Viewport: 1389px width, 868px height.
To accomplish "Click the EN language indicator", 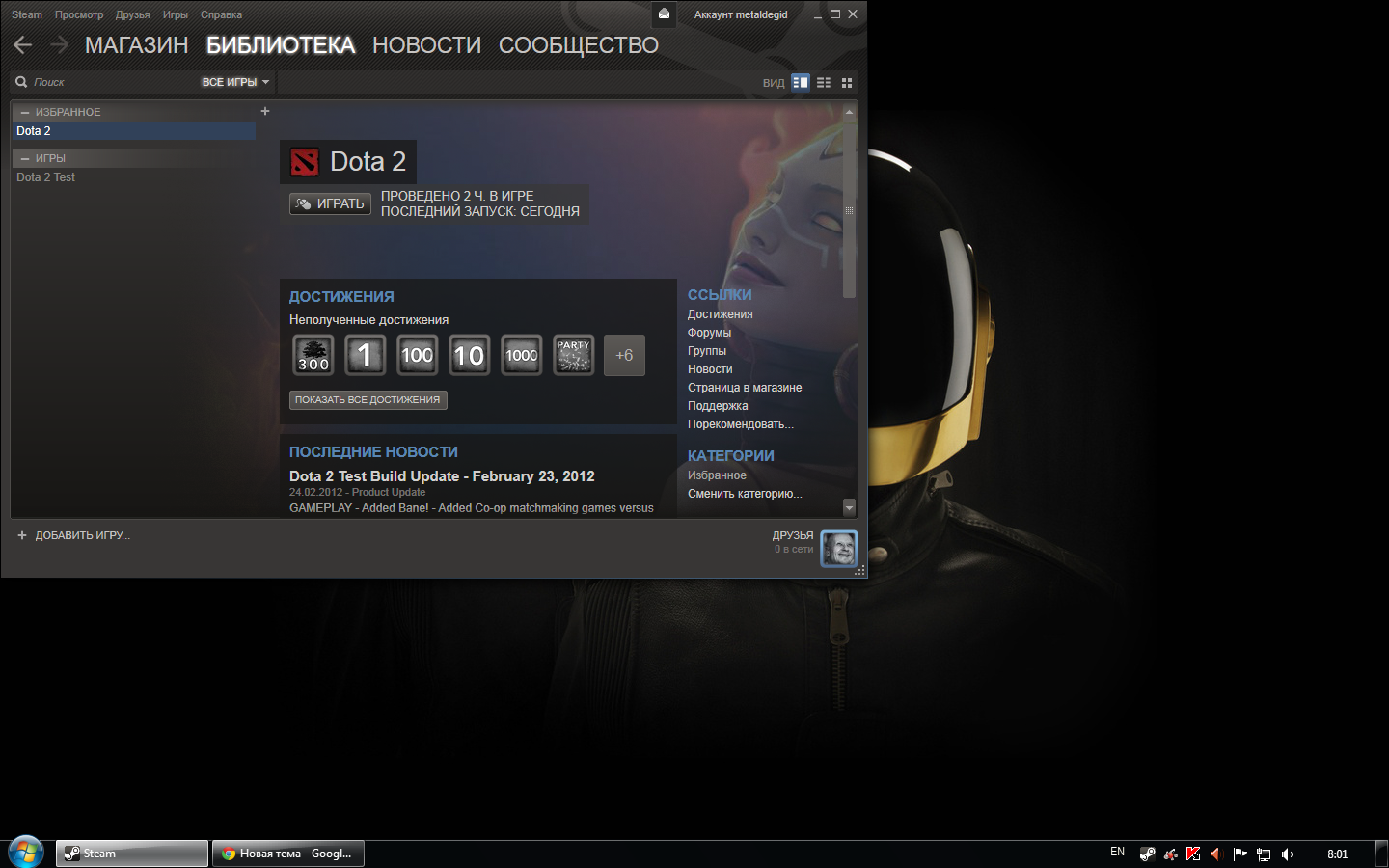I will 1117,852.
